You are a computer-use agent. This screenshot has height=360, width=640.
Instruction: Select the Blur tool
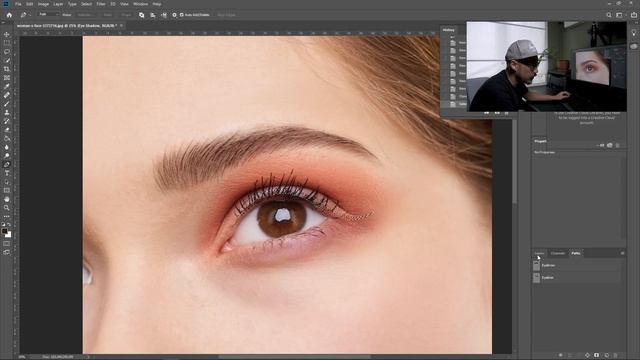tap(7, 147)
